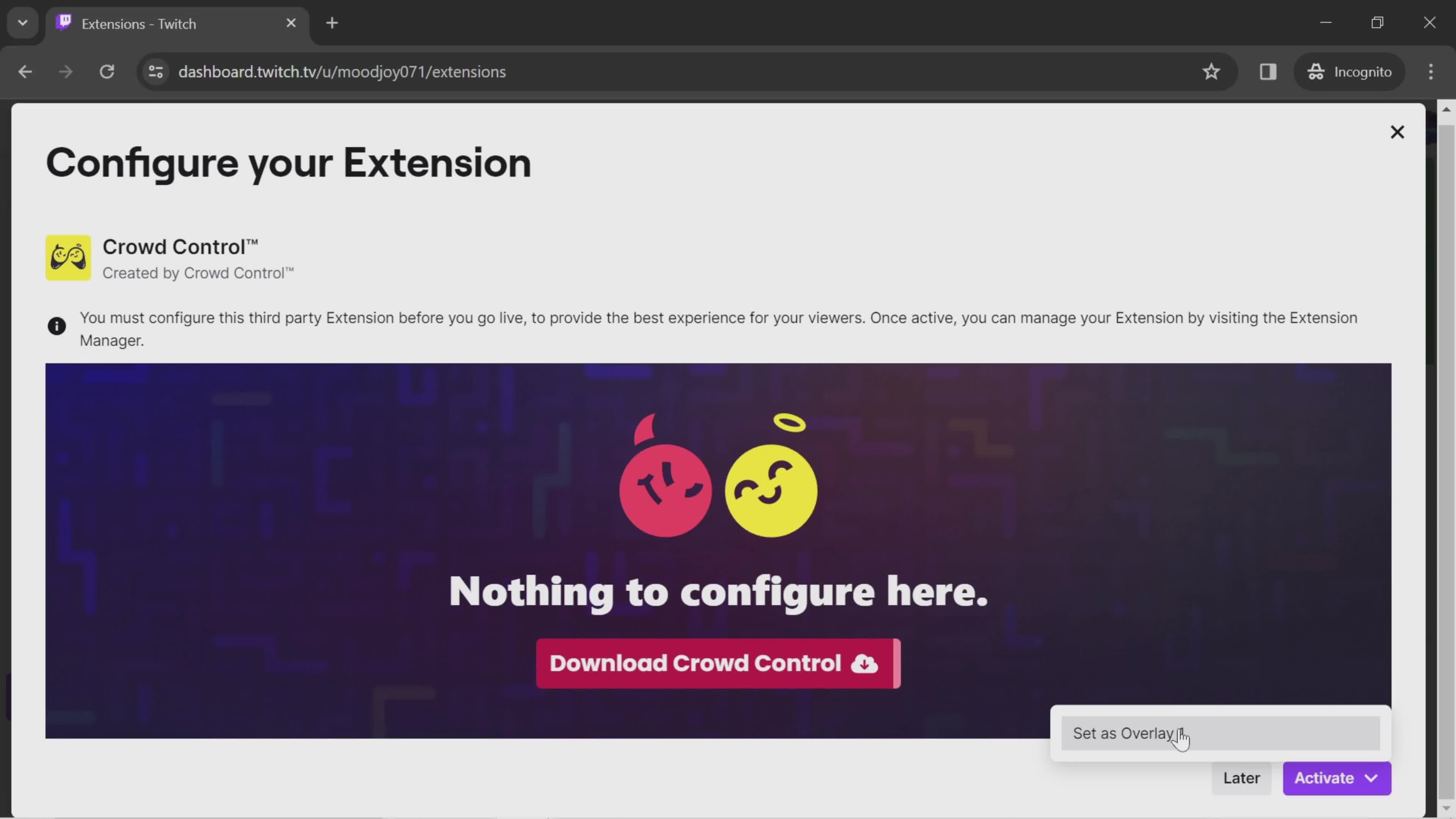Open a new browser tab
Viewport: 1456px width, 819px height.
[333, 23]
